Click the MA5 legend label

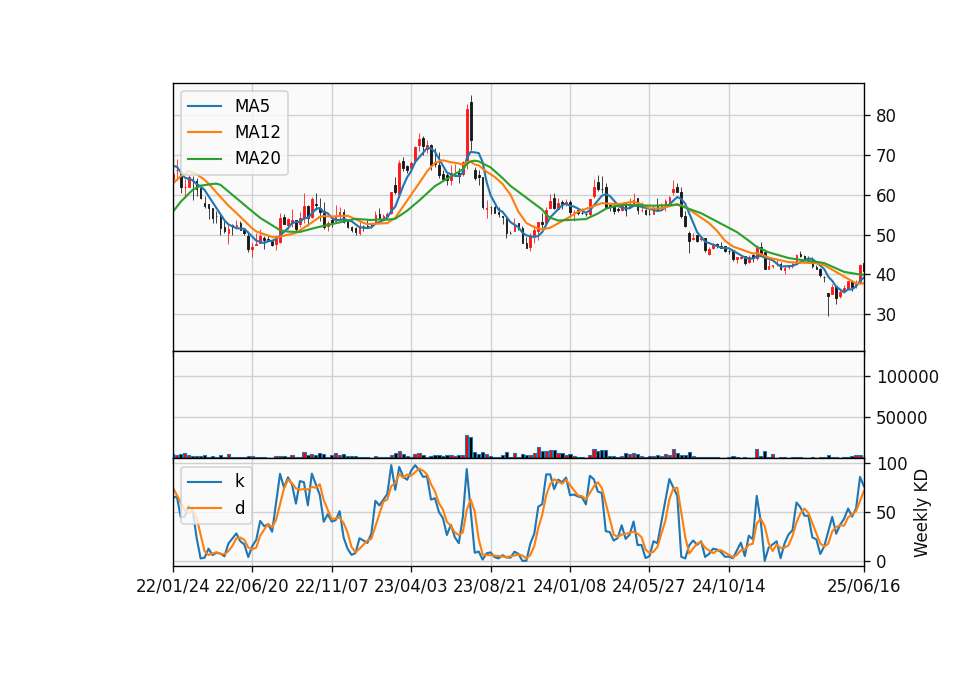click(252, 106)
